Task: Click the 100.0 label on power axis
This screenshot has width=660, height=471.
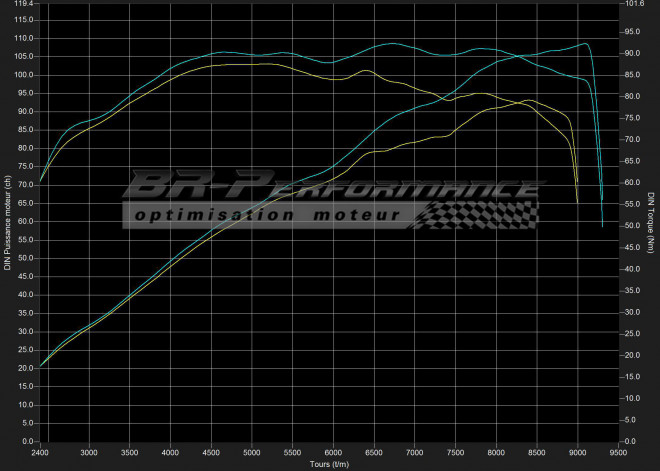Action: pyautogui.click(x=23, y=75)
